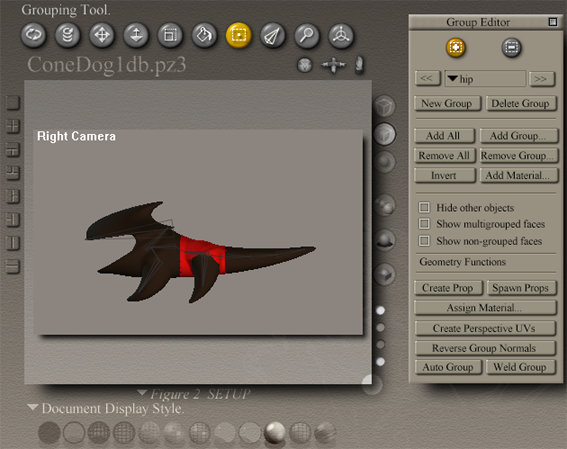Select the smooth shaded display style sphere
Viewport: 567px width, 449px height.
click(x=275, y=432)
